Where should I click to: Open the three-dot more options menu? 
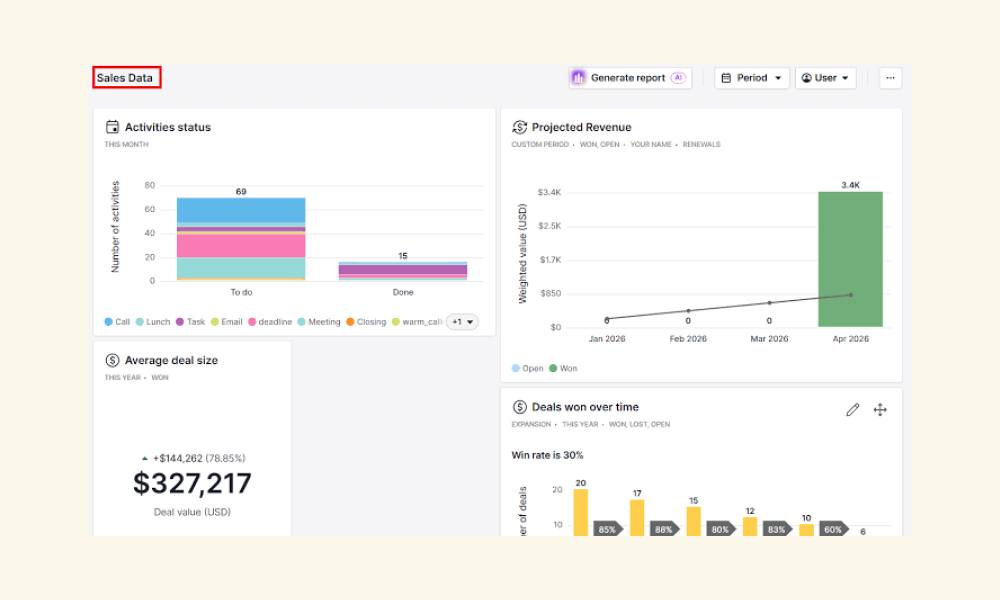890,78
